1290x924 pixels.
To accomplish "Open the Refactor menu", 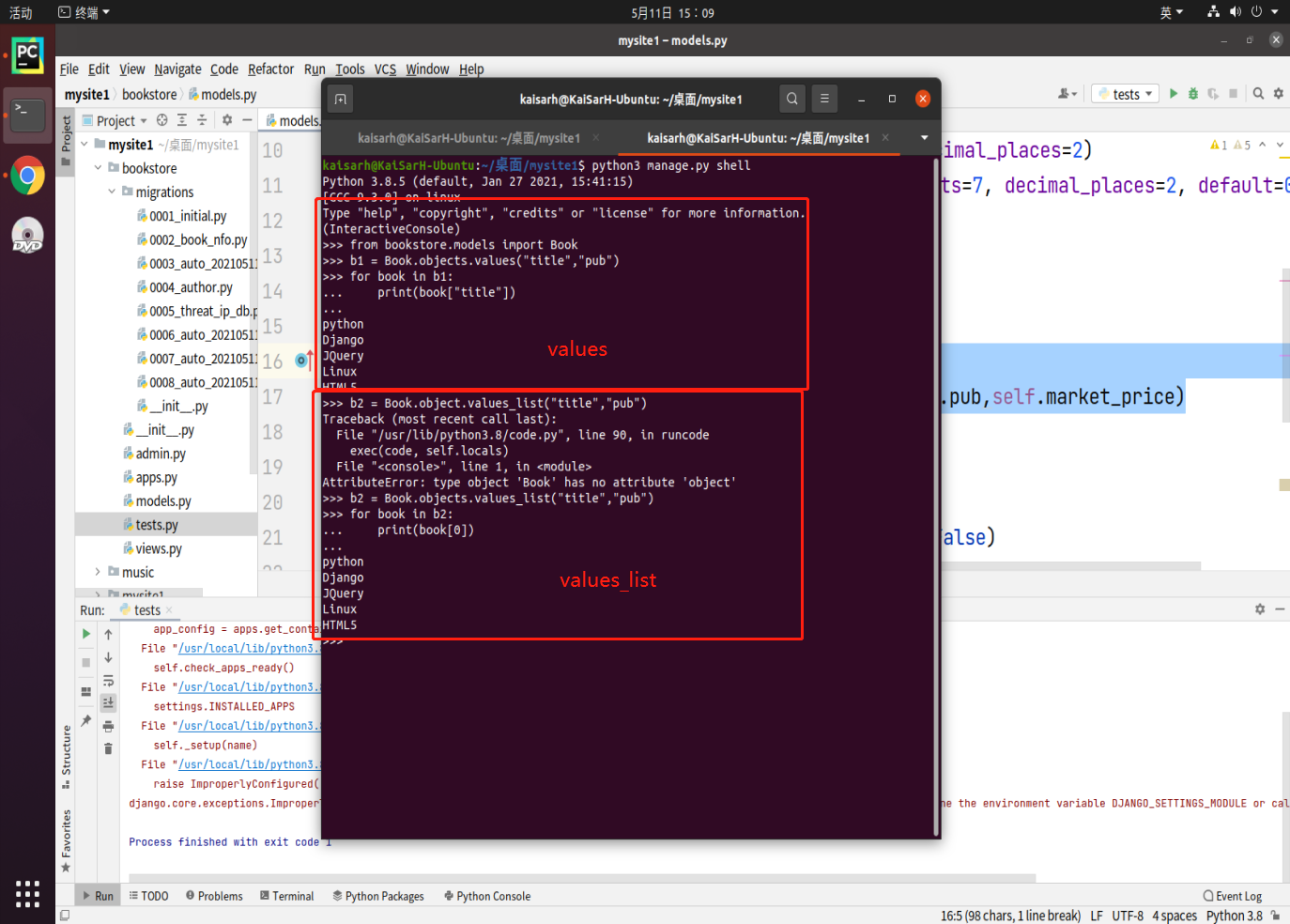I will (270, 69).
